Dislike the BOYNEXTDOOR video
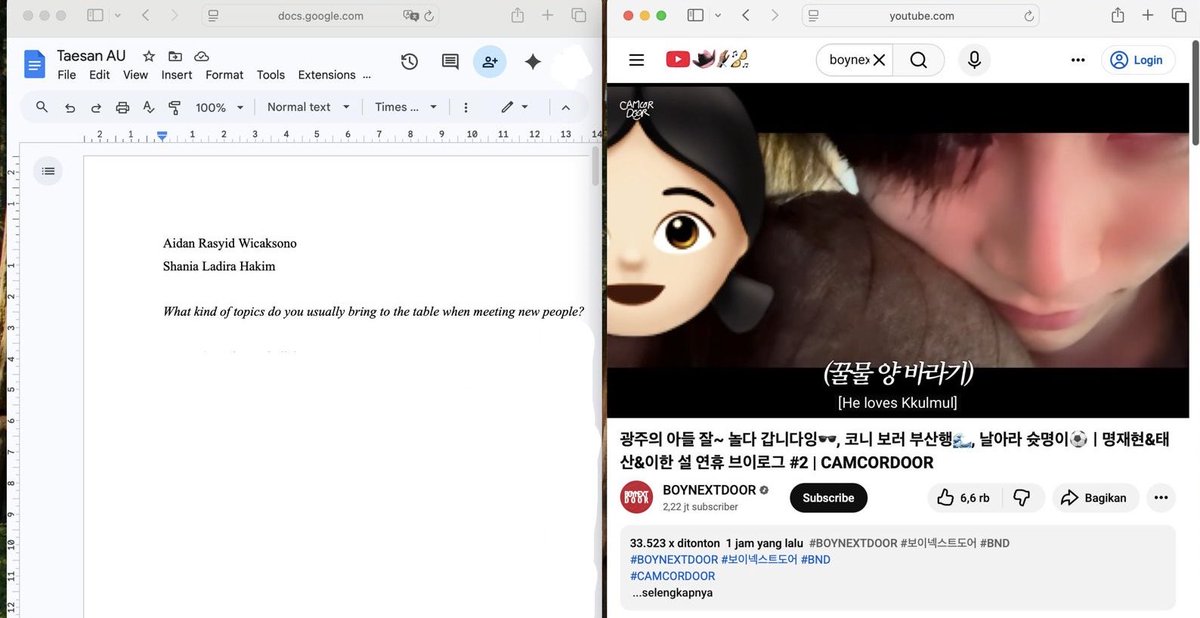 coord(1021,497)
